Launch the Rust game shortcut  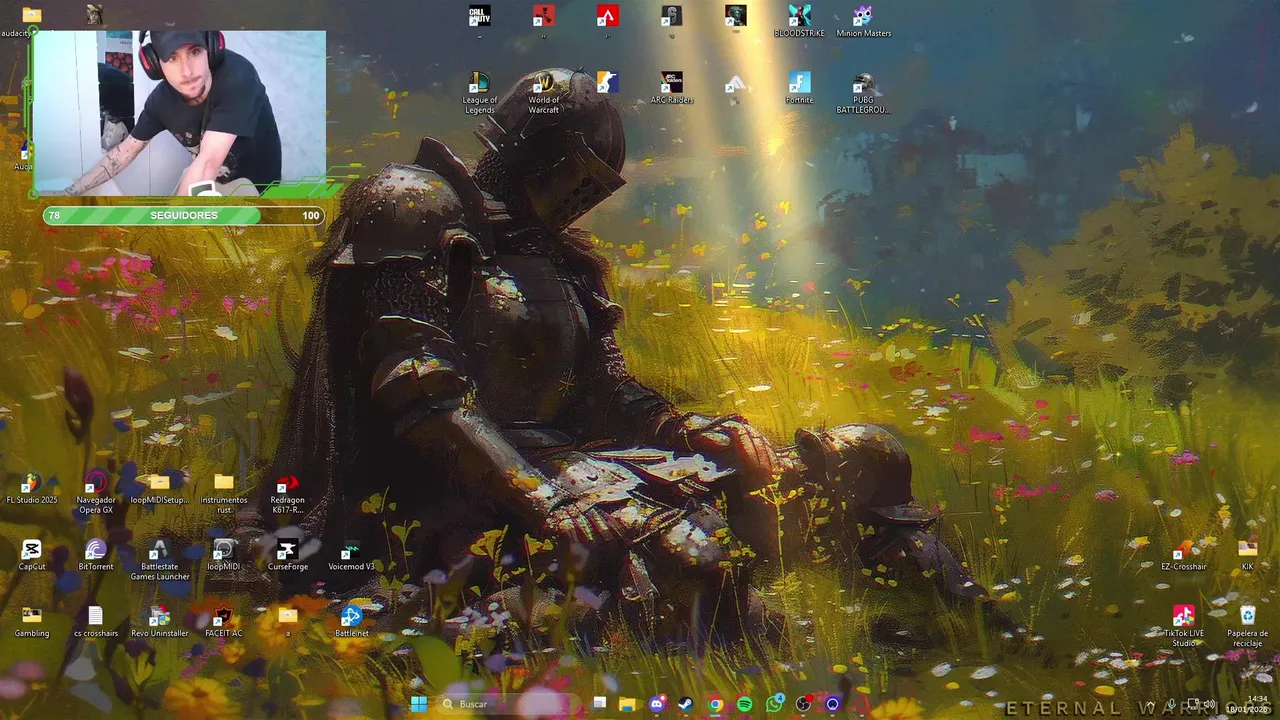[543, 16]
